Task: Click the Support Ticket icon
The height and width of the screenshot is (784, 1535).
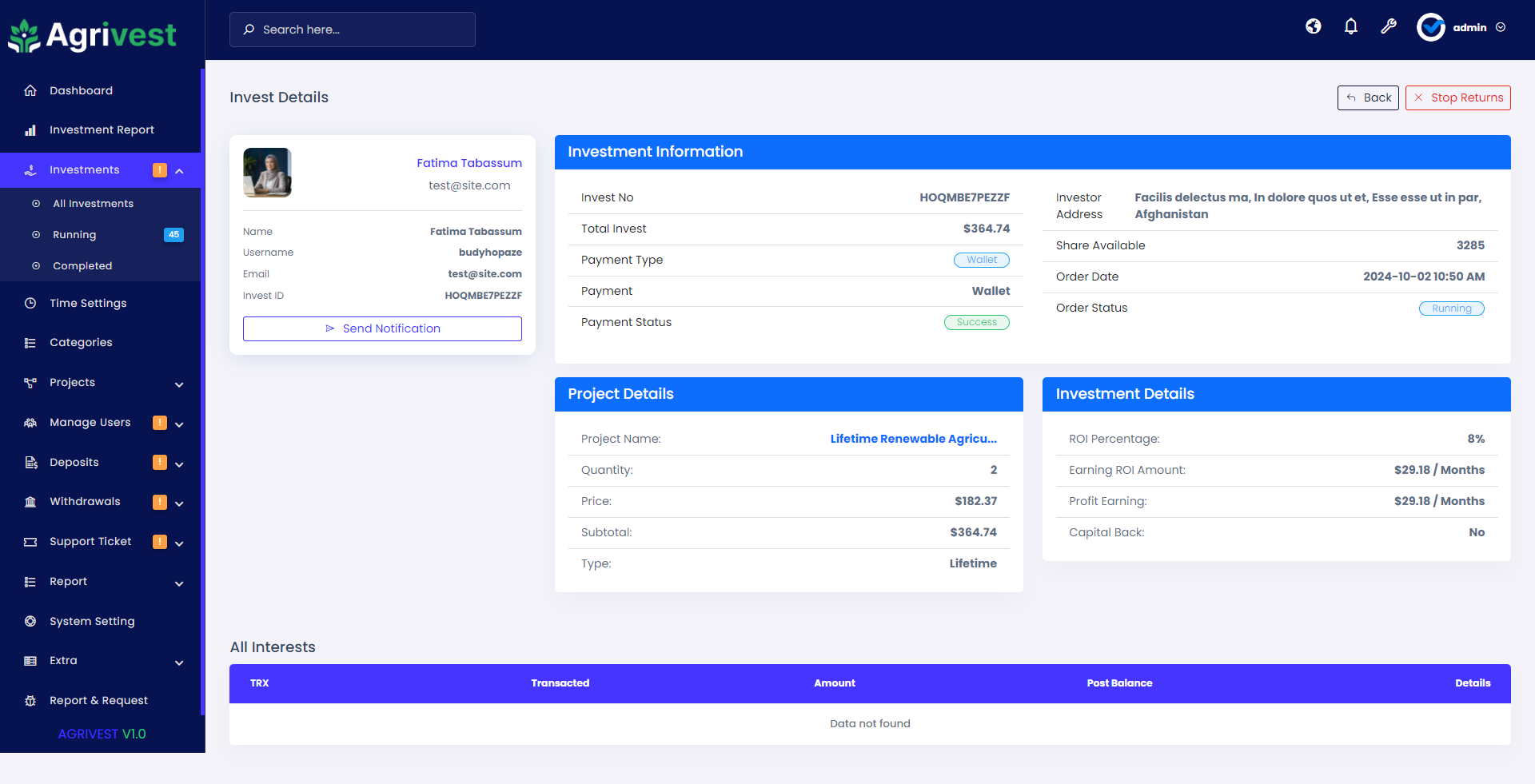Action: [30, 542]
